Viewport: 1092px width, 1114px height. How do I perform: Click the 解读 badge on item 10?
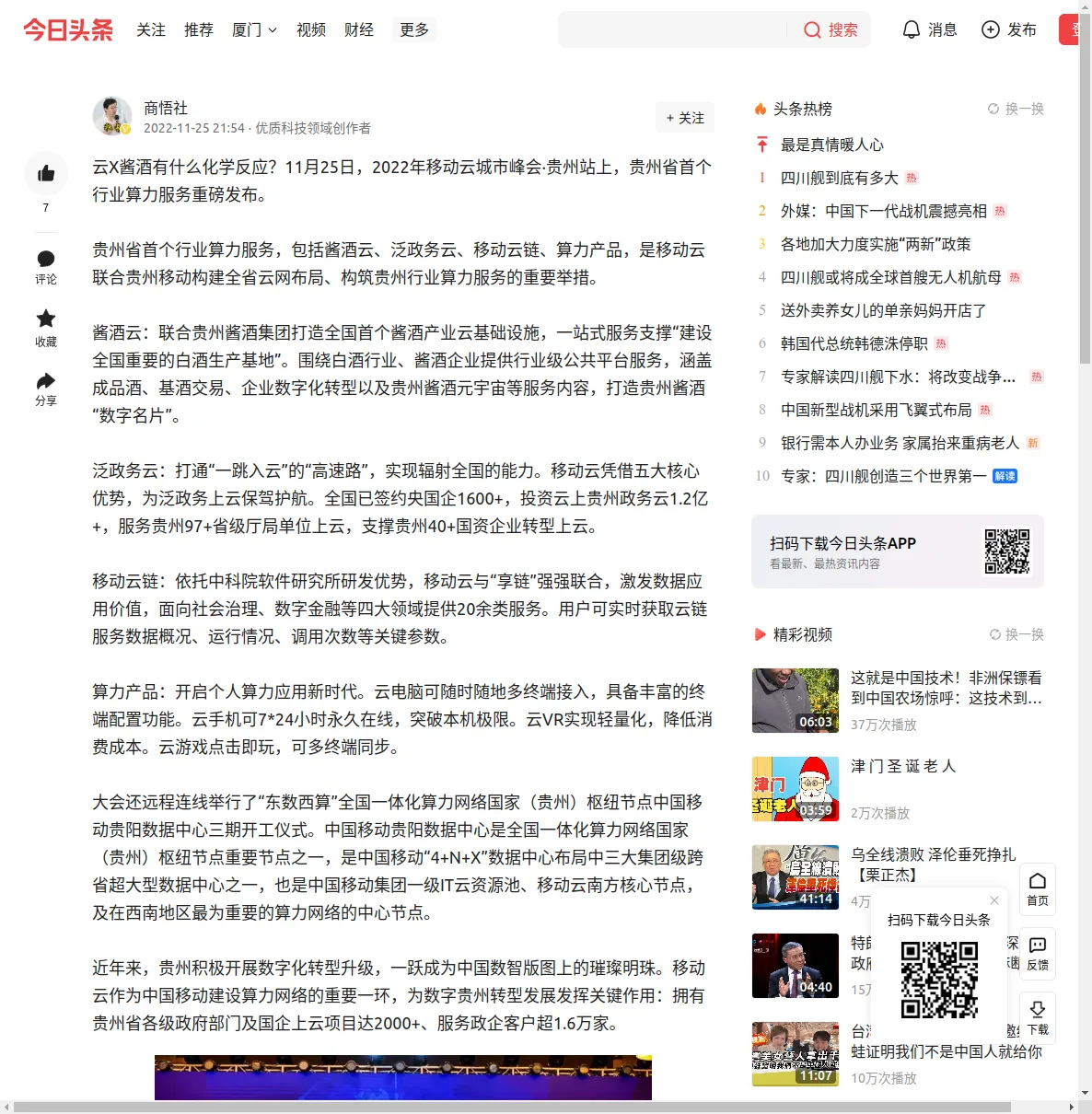pos(1005,476)
